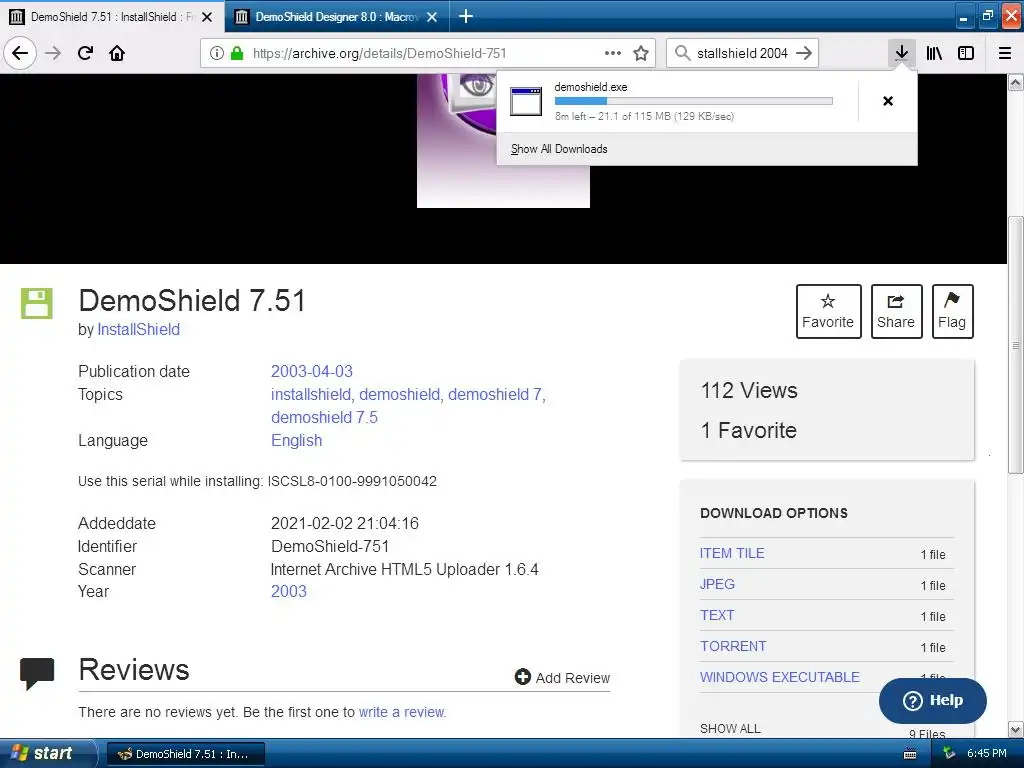Click the 1 Favorite count text
Viewport: 1024px width, 768px height.
748,430
